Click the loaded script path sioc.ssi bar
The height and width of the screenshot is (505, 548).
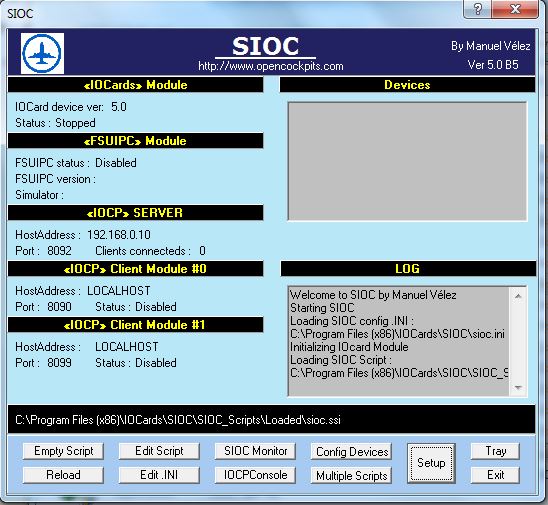(271, 419)
